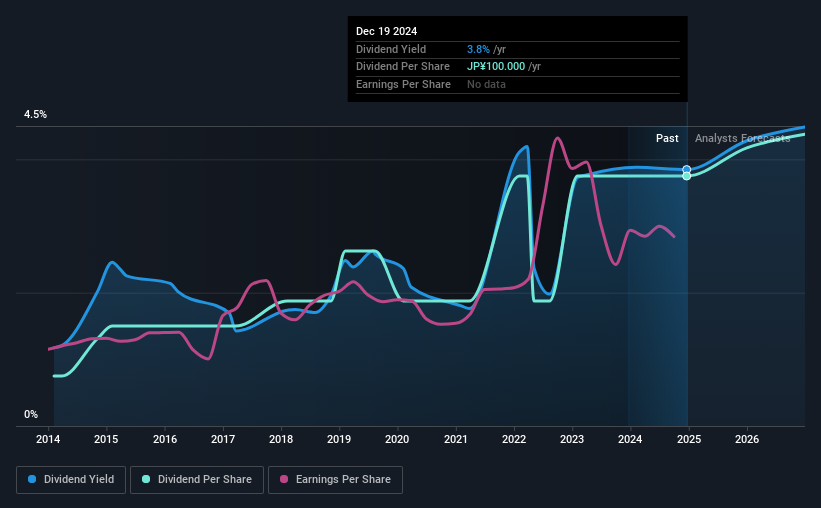Select the 2024 x-axis label
This screenshot has height=508, width=821.
630,439
